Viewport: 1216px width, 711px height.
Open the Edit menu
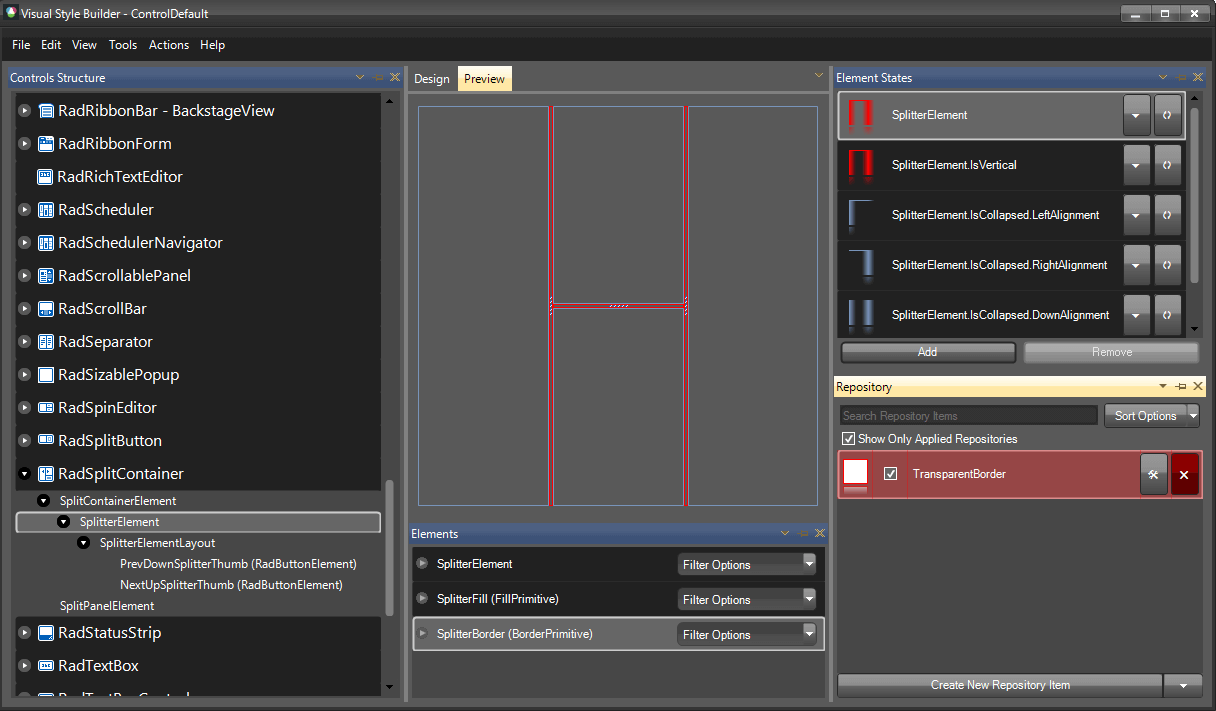pos(51,45)
